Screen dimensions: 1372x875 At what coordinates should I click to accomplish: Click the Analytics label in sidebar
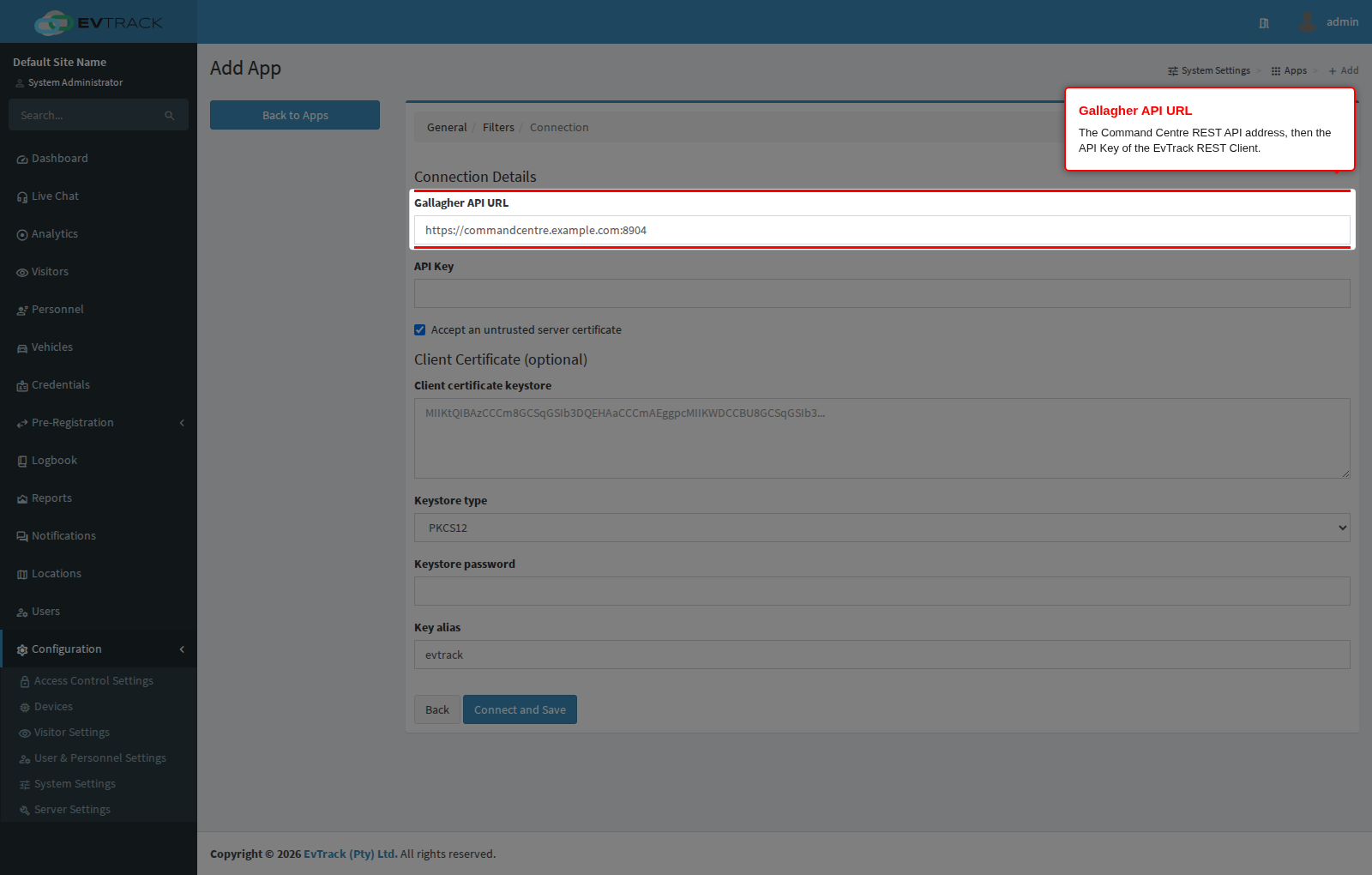[55, 234]
